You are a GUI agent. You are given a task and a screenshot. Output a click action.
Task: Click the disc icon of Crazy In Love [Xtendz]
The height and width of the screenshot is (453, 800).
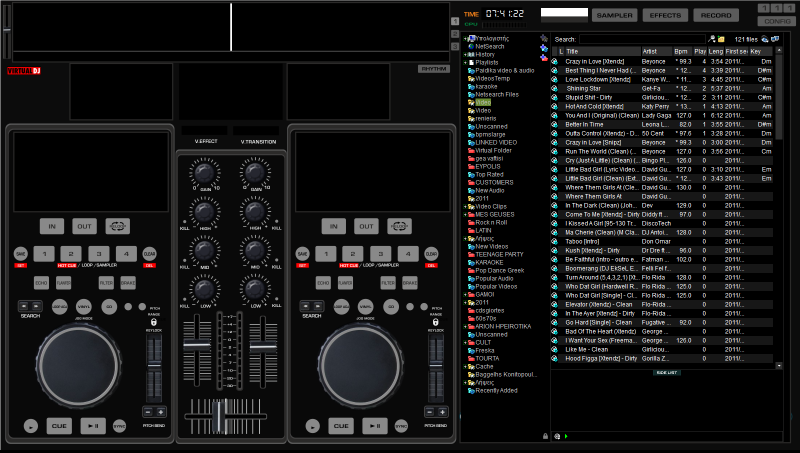555,61
